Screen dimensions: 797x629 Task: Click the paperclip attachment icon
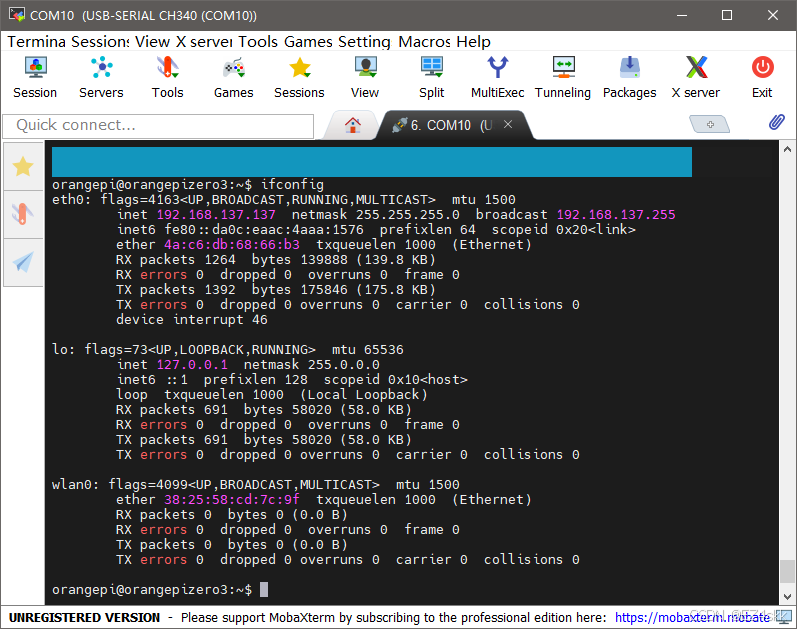pyautogui.click(x=776, y=123)
